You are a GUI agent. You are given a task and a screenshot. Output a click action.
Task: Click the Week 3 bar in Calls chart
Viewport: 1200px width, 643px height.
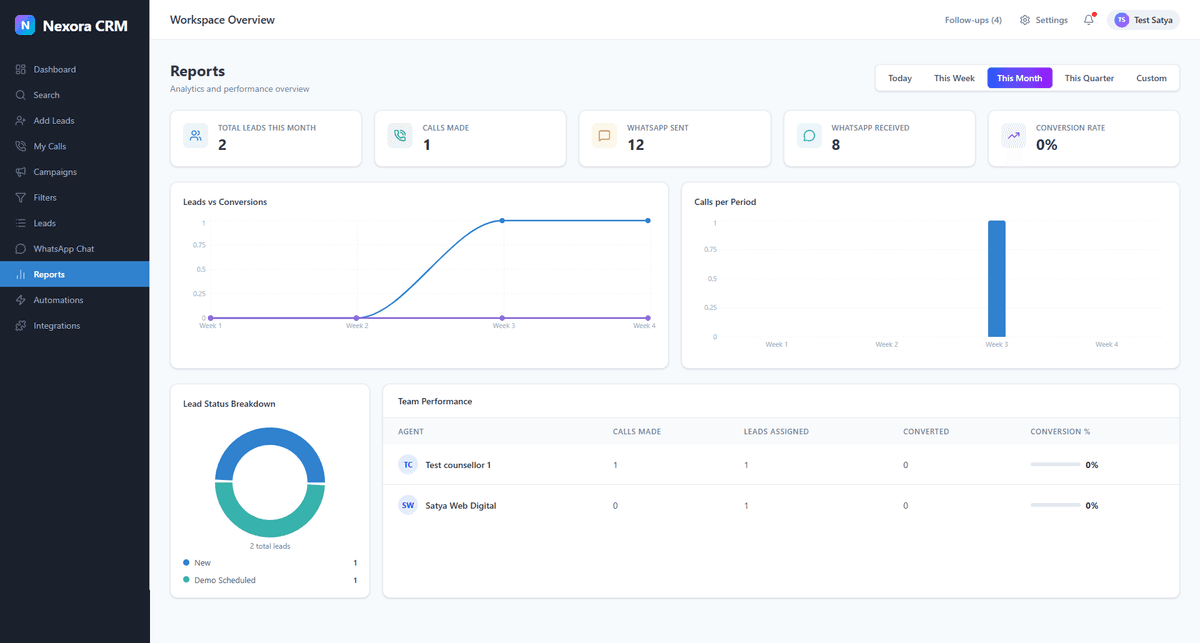(996, 279)
